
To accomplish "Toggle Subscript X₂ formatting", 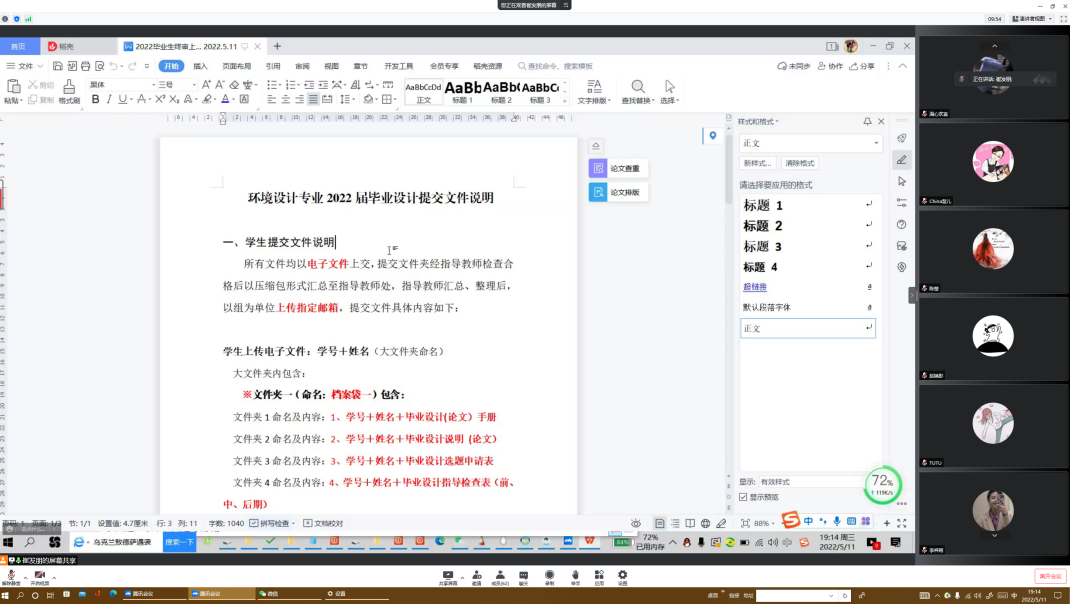I will coord(174,100).
